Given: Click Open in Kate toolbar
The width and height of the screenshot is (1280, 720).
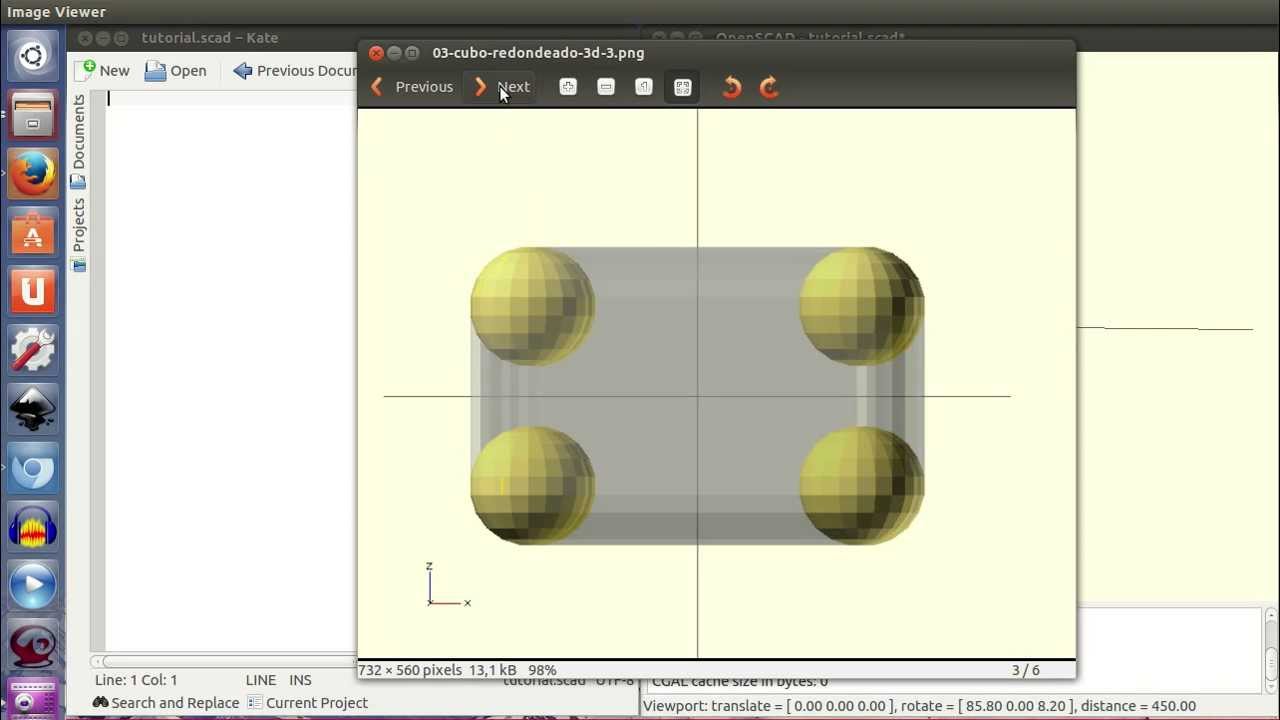Looking at the screenshot, I should click(x=176, y=70).
